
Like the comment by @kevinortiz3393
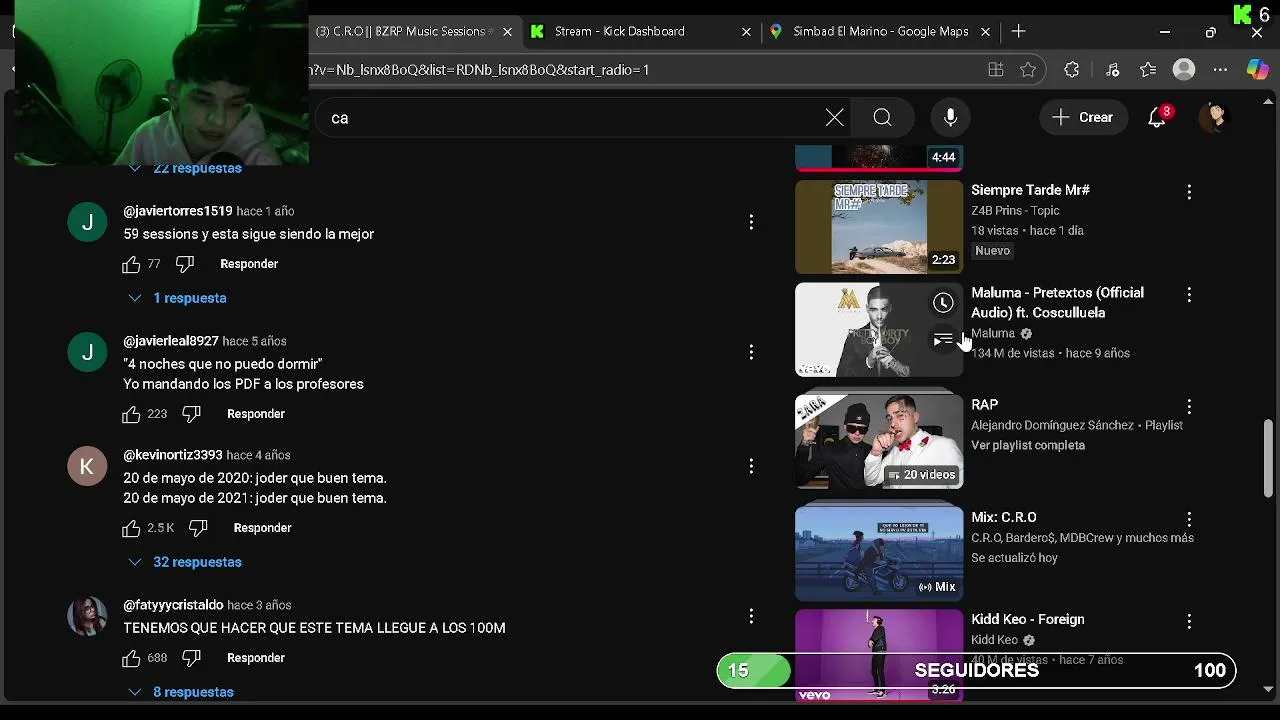point(131,528)
